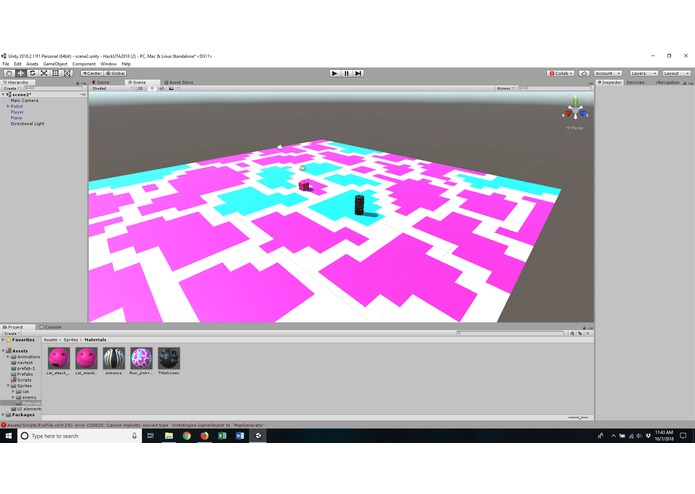This screenshot has height=494, width=695.
Task: Select the Scripts folder in Project
Action: [x=21, y=380]
